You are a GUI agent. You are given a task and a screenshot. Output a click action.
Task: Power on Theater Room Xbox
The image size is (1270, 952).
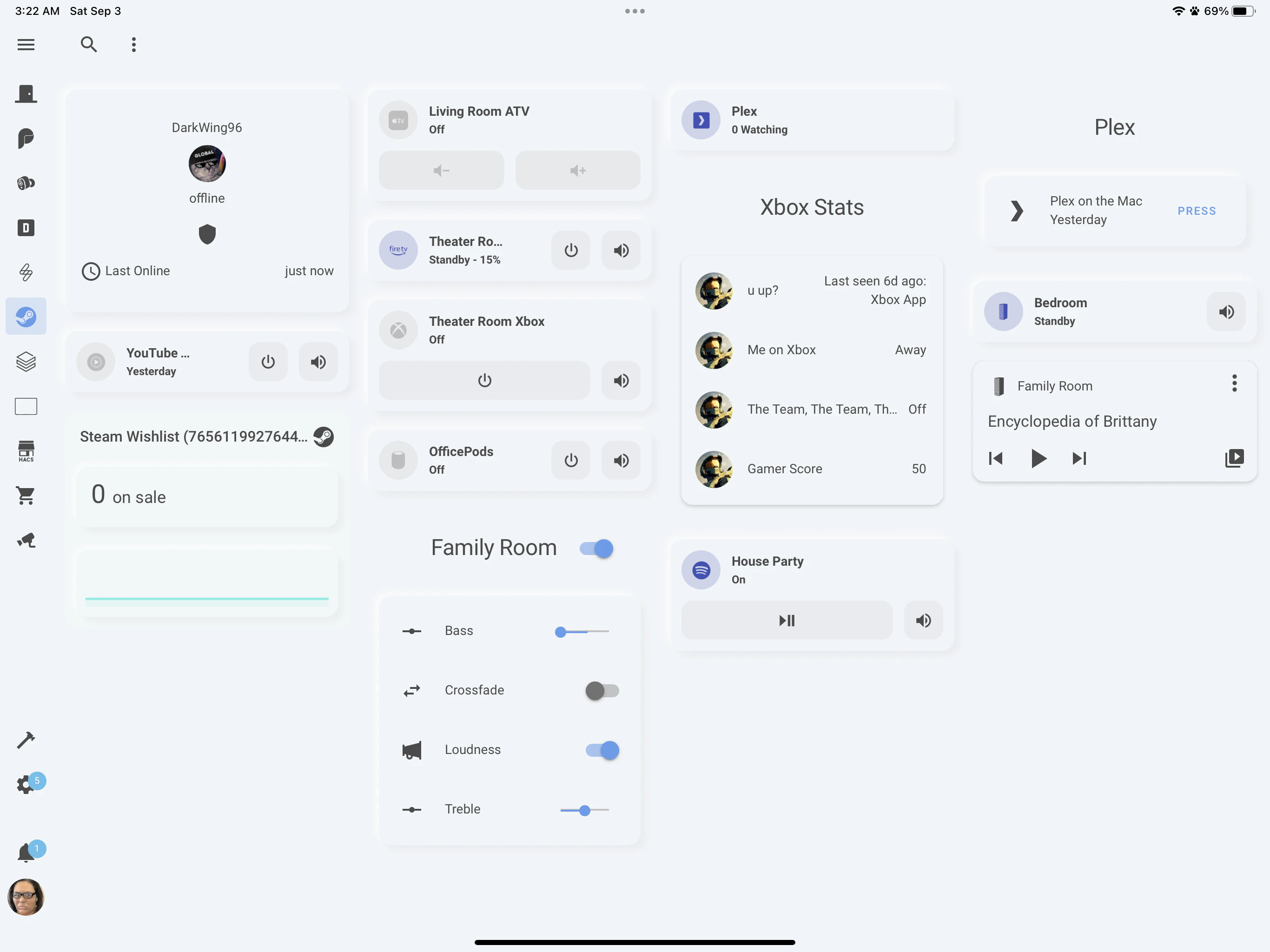coord(484,380)
